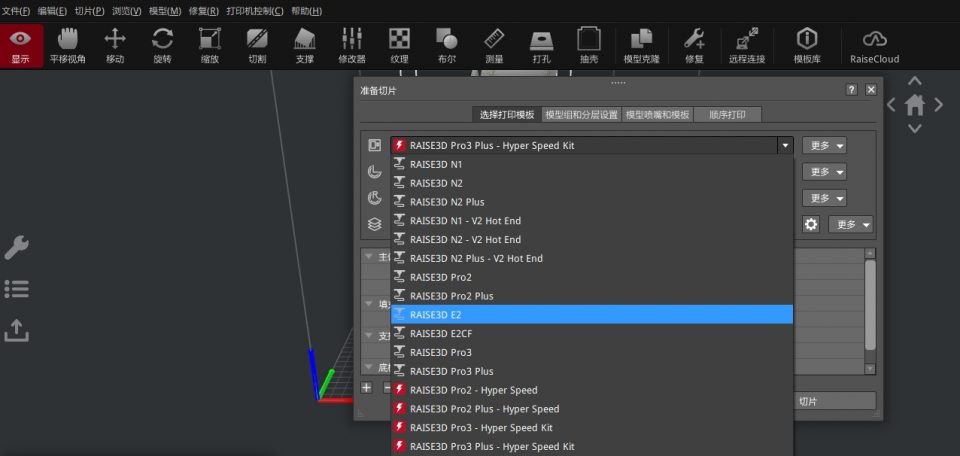The width and height of the screenshot is (960, 456).
Task: Select the 测量 measure tool
Action: point(494,46)
